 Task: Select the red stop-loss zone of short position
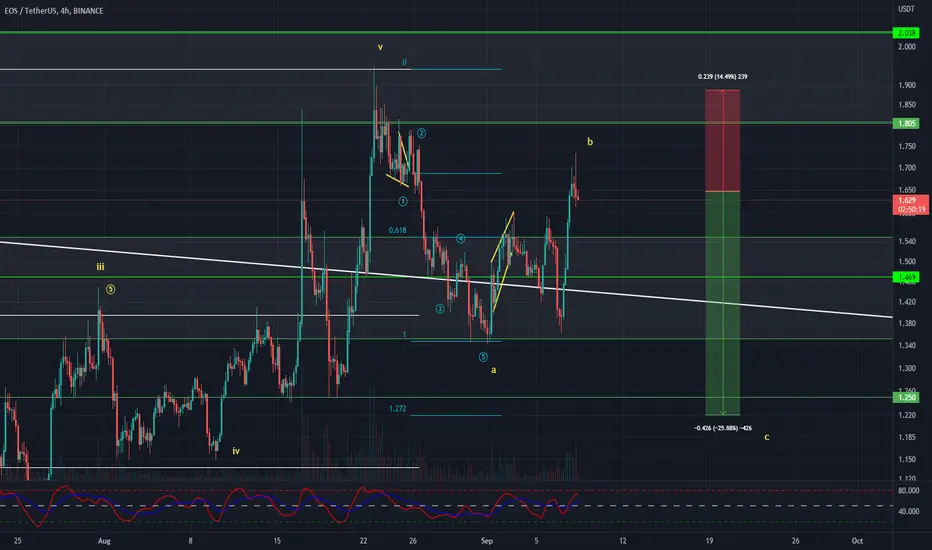(723, 141)
